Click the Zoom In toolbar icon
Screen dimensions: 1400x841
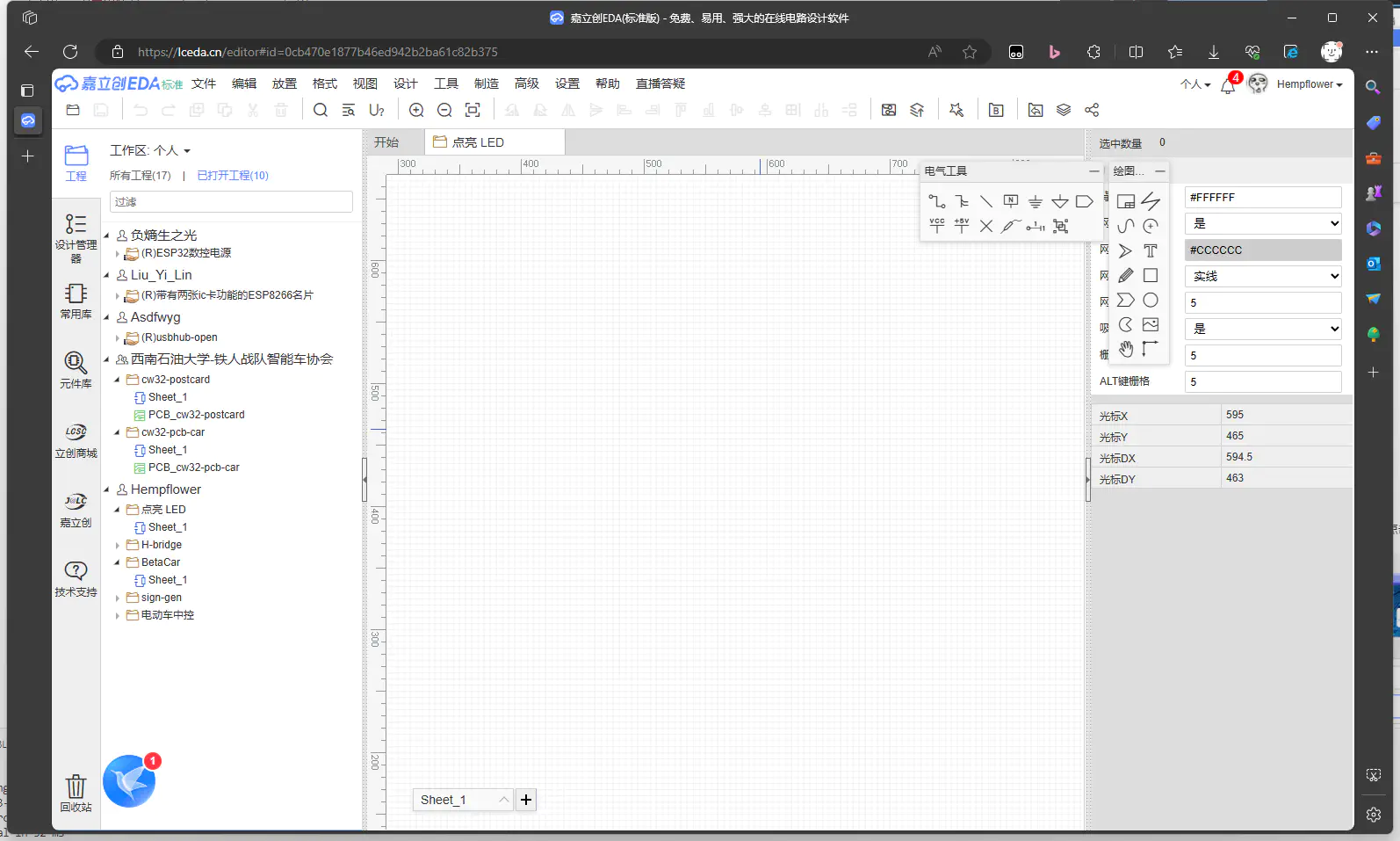[416, 110]
